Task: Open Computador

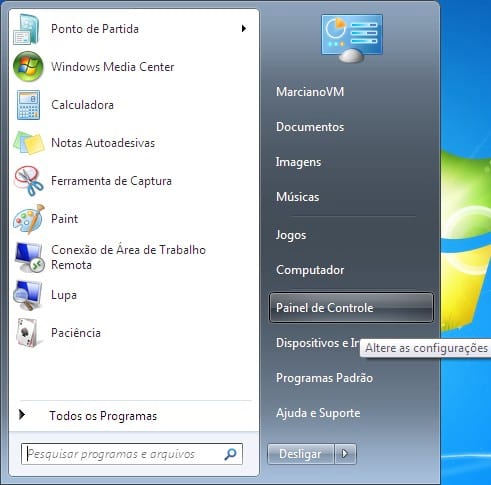Action: click(310, 270)
